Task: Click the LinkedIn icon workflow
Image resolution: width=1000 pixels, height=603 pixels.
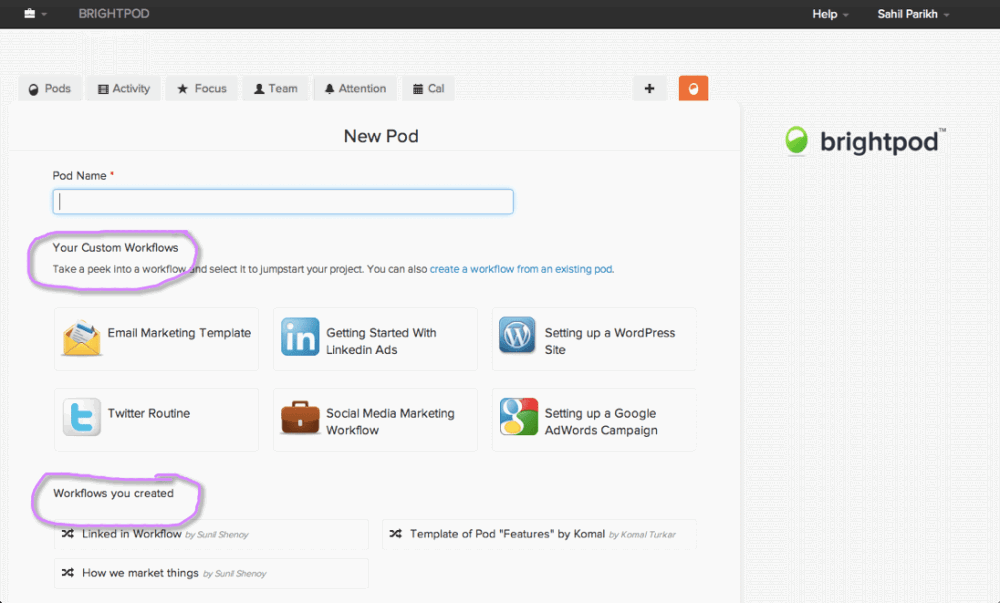Action: point(300,337)
